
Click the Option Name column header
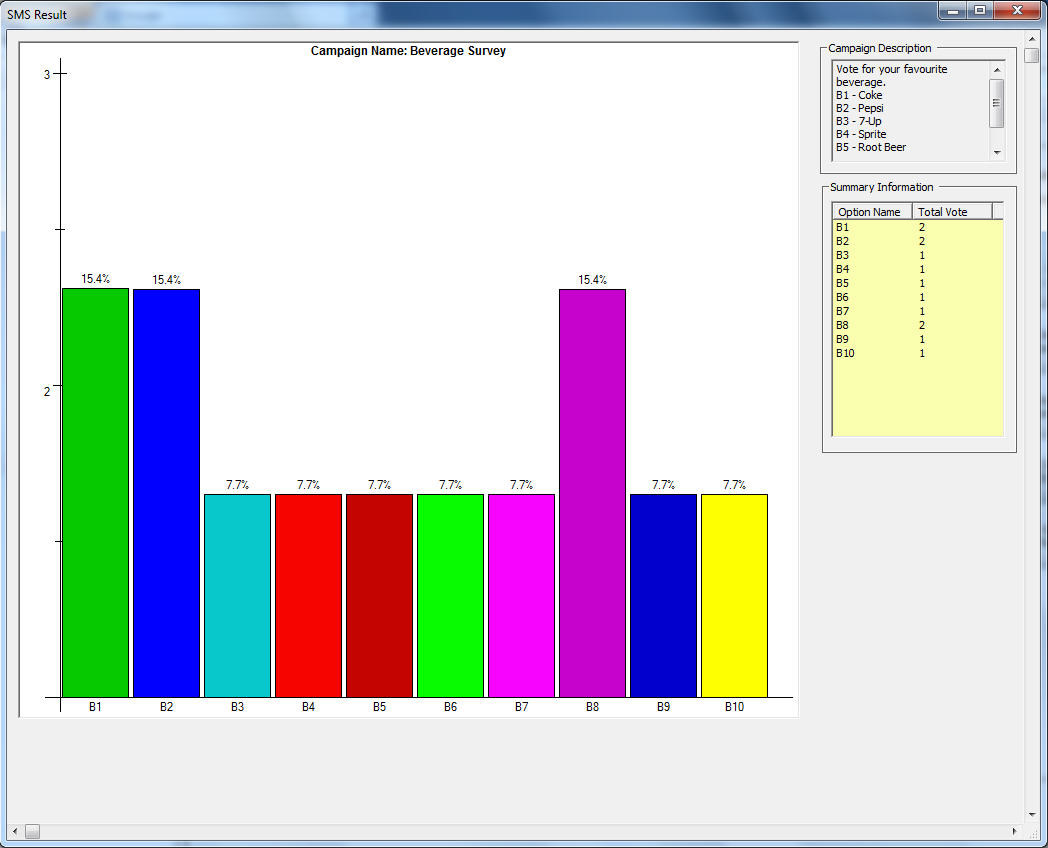pos(872,212)
